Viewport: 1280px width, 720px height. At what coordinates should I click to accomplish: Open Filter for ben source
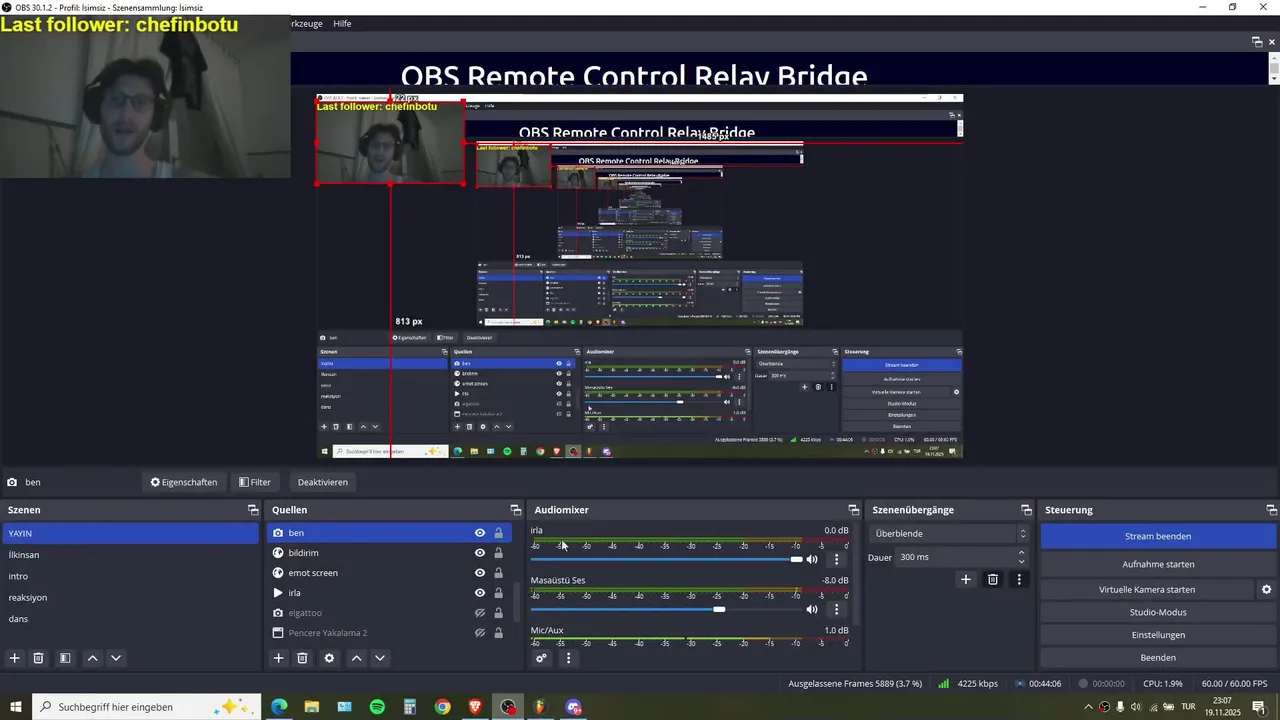[255, 482]
